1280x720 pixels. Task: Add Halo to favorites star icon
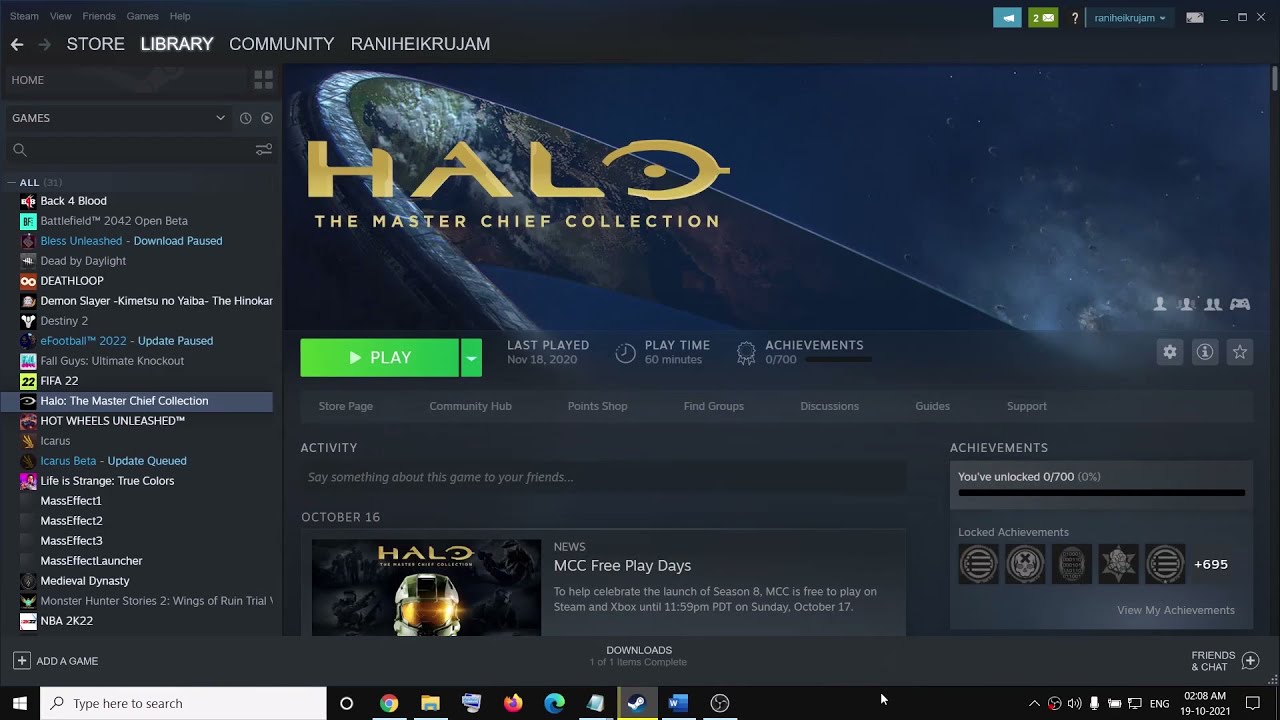[x=1240, y=352]
